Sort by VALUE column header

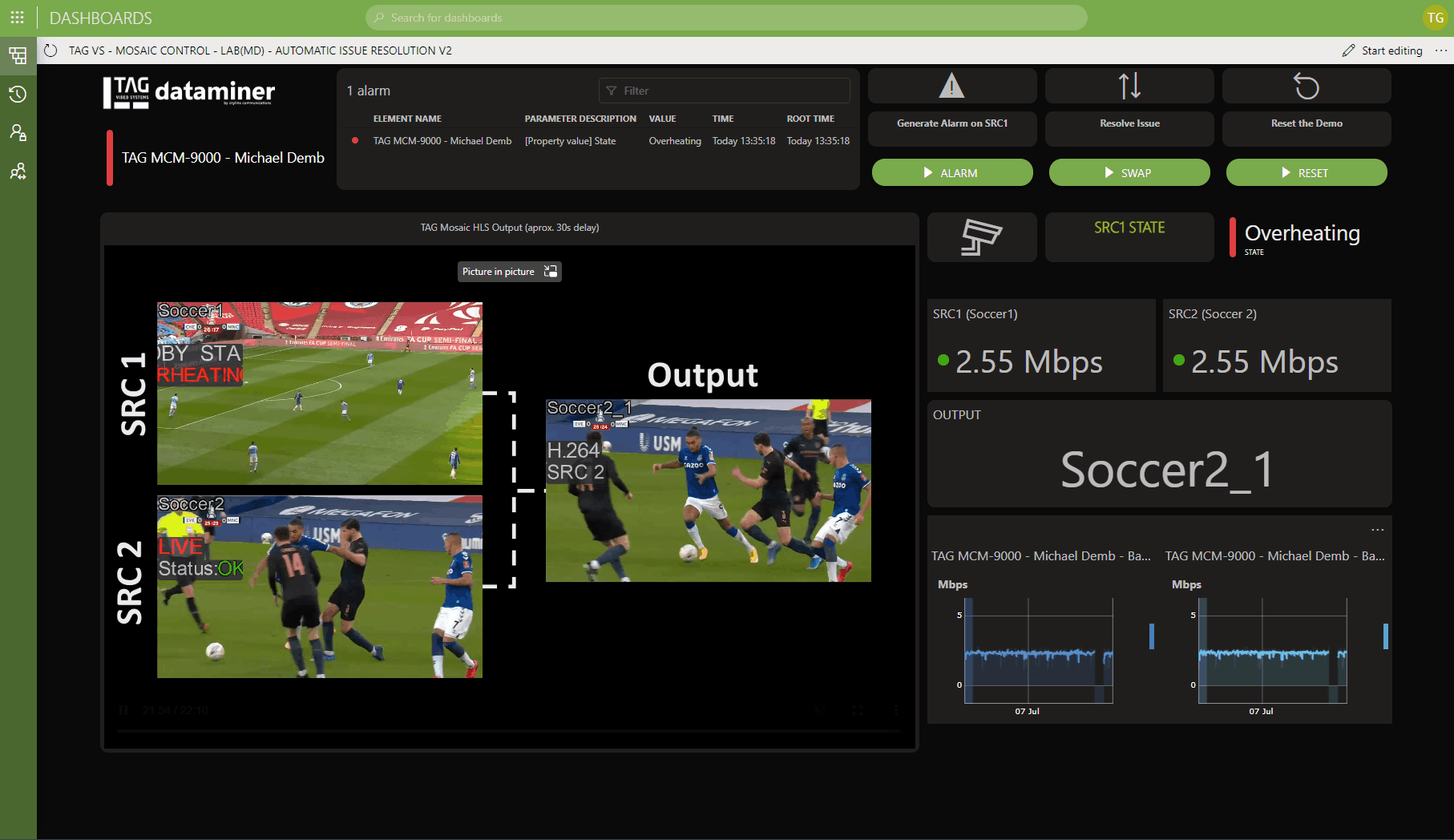(662, 119)
